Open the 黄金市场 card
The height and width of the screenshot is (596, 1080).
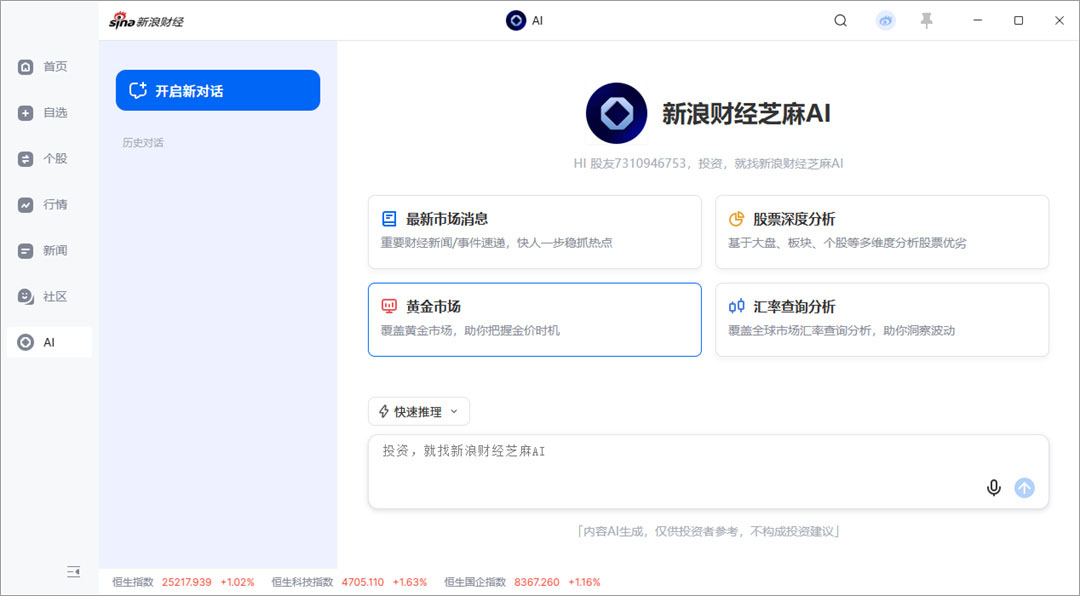click(x=534, y=320)
